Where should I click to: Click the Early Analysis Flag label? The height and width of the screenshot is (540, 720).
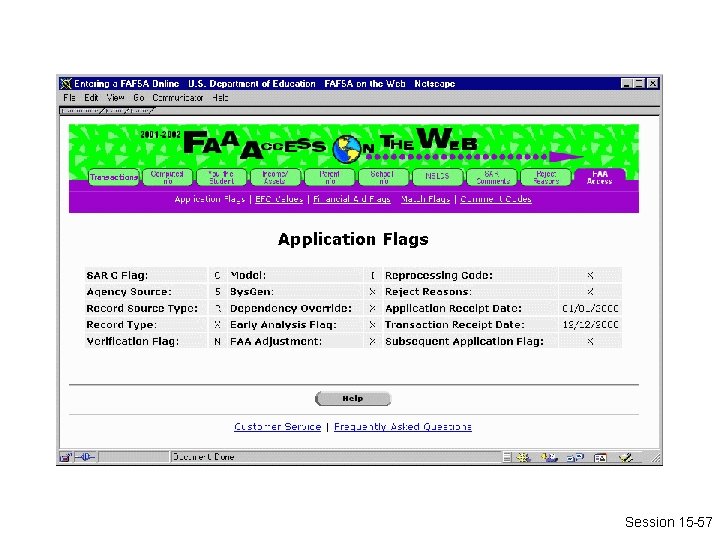[x=283, y=325]
